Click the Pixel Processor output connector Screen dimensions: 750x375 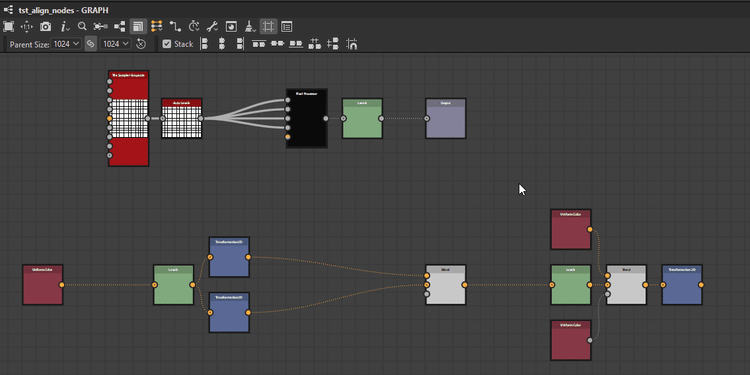click(326, 118)
